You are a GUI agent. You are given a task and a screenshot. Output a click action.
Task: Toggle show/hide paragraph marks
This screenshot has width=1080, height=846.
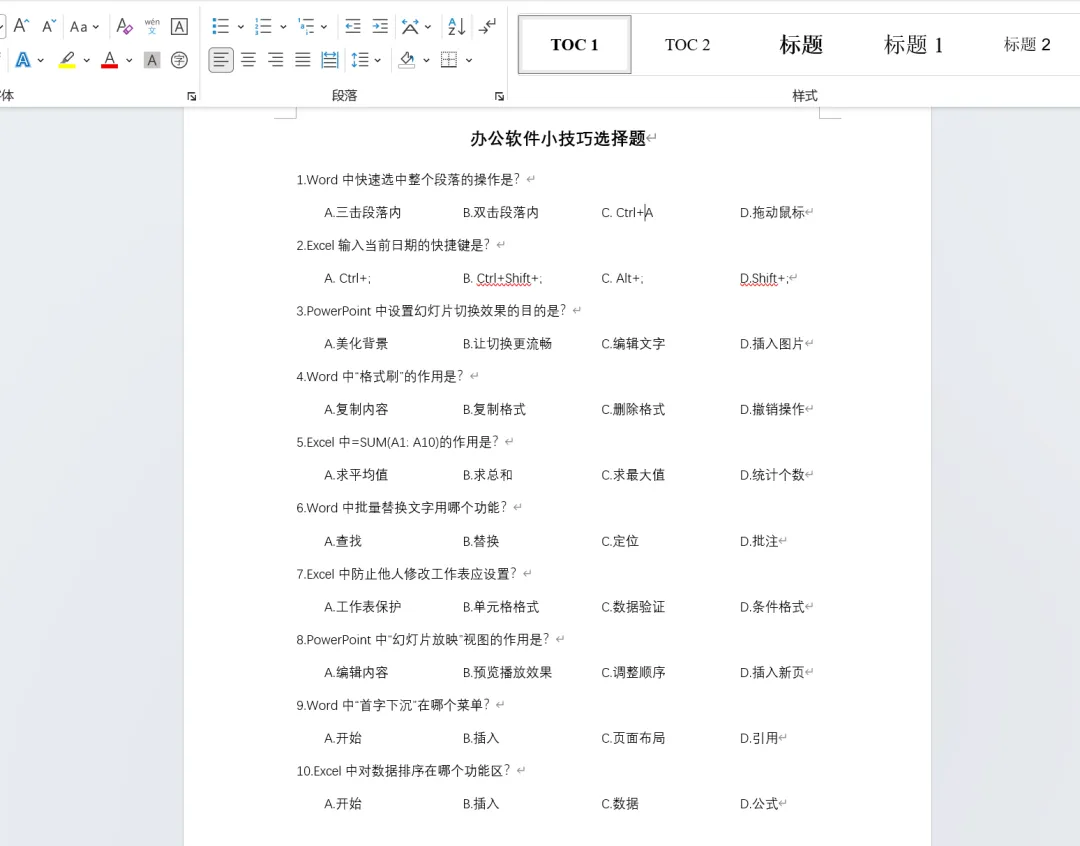[x=487, y=26]
